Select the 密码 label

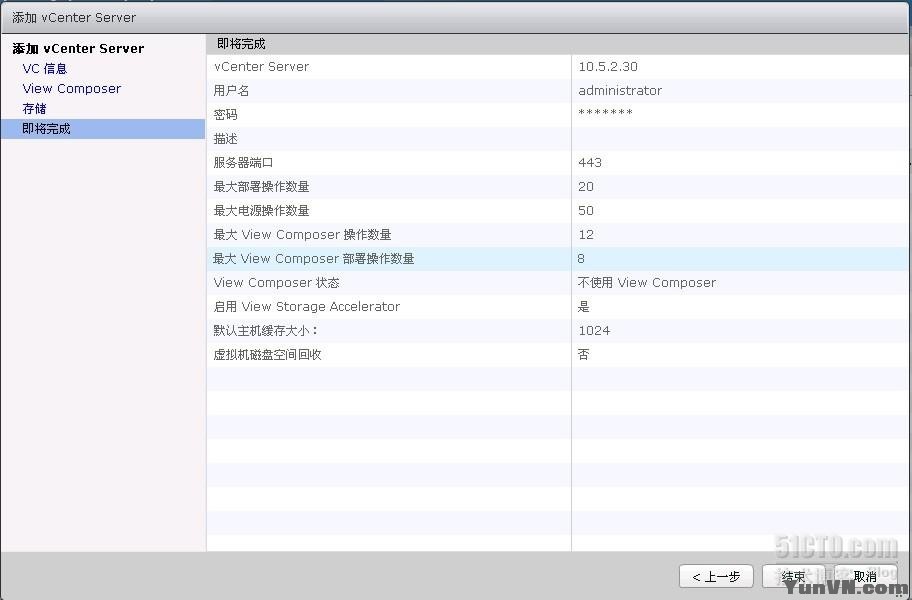tap(225, 115)
